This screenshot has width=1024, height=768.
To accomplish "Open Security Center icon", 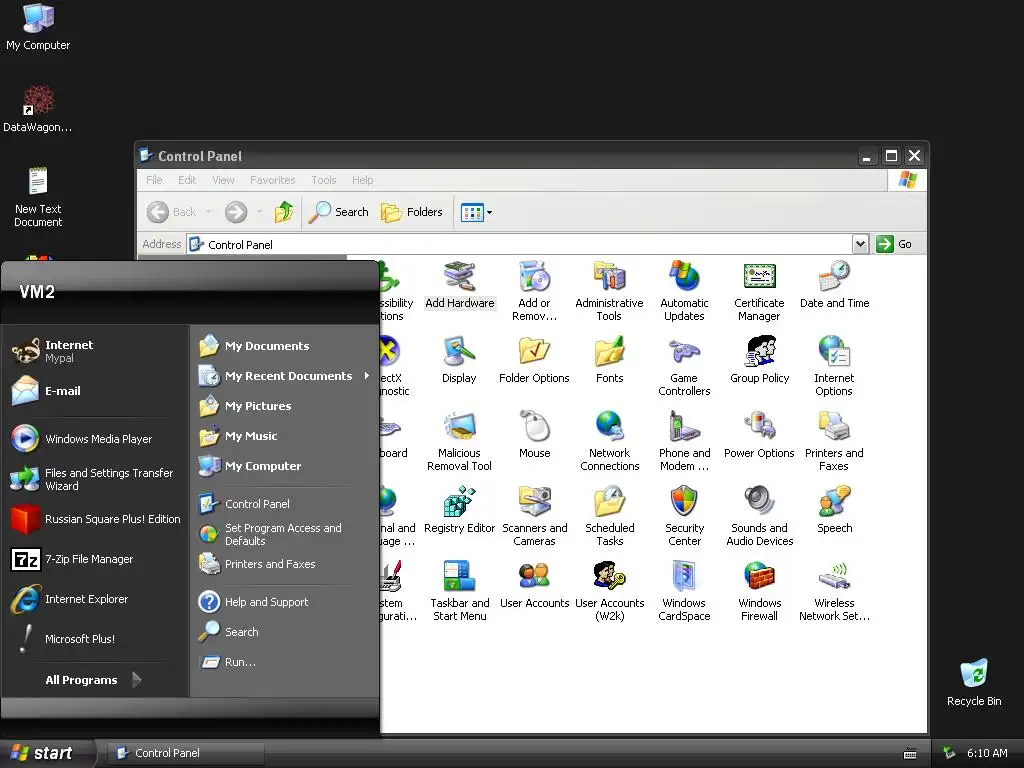I will tap(684, 517).
